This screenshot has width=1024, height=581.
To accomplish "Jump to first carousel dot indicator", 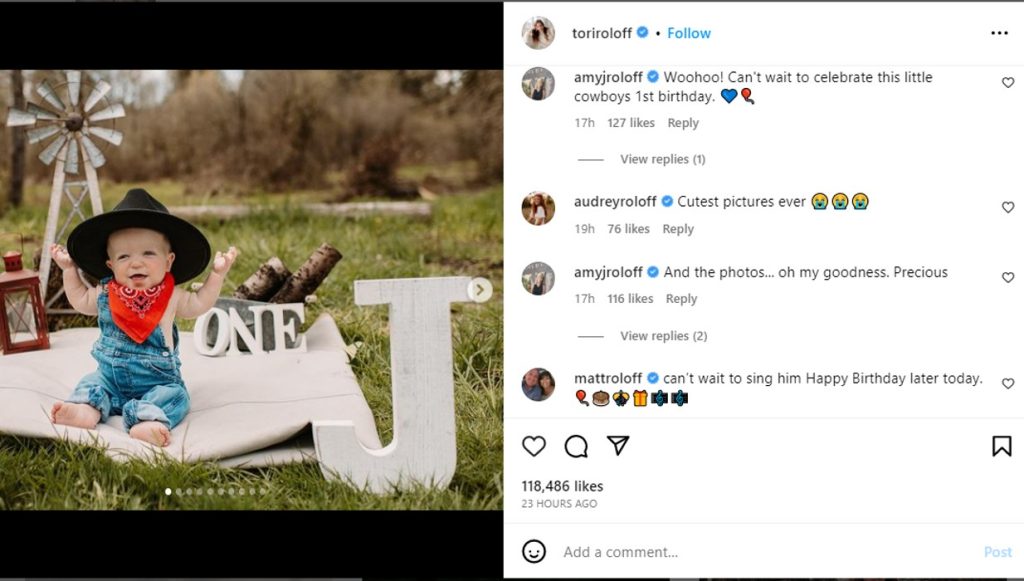I will click(x=168, y=491).
